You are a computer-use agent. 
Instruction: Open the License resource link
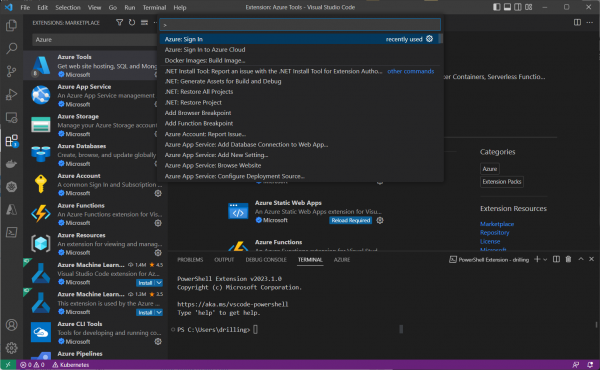[490, 241]
